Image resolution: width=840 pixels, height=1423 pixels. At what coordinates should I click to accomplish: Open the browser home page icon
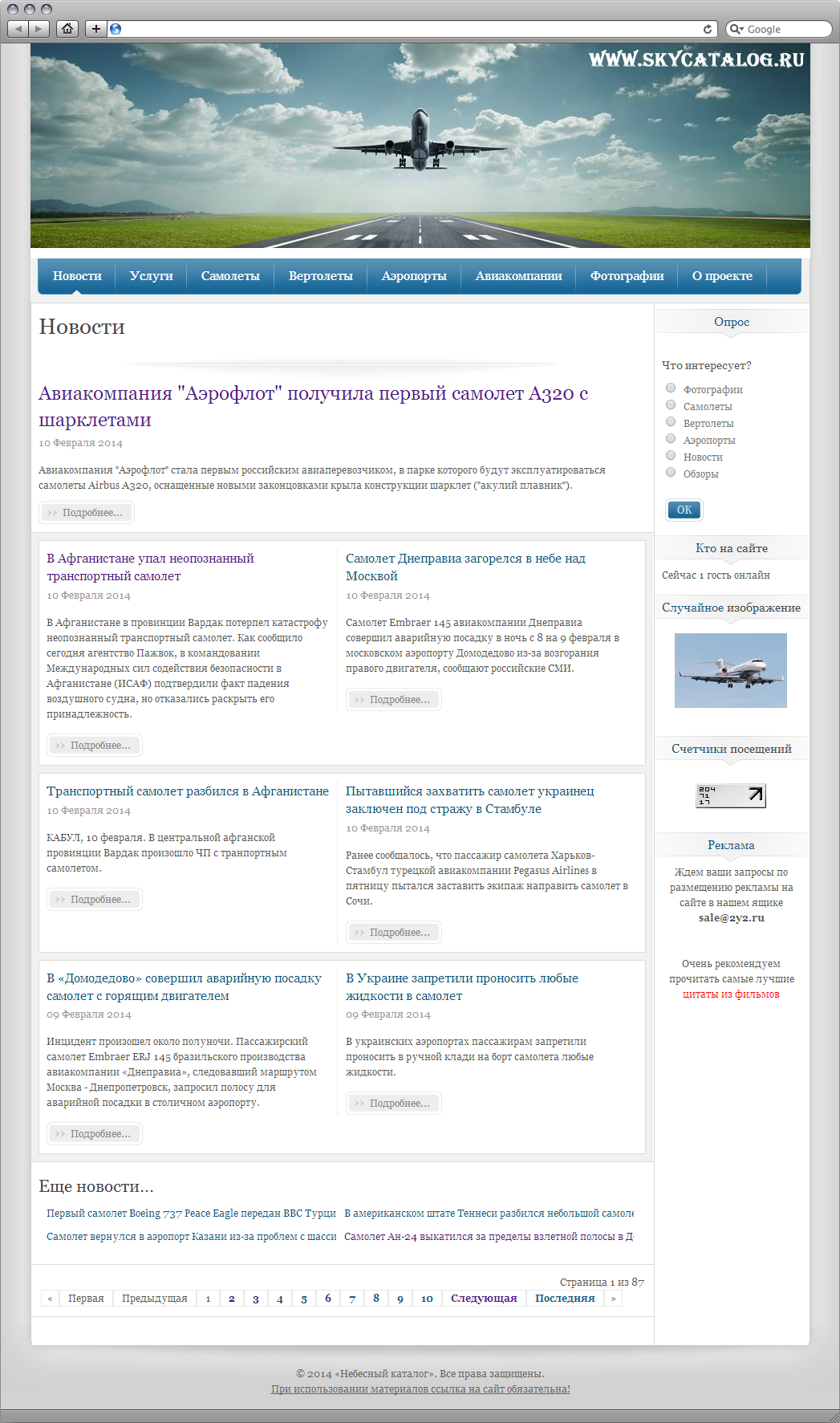67,29
